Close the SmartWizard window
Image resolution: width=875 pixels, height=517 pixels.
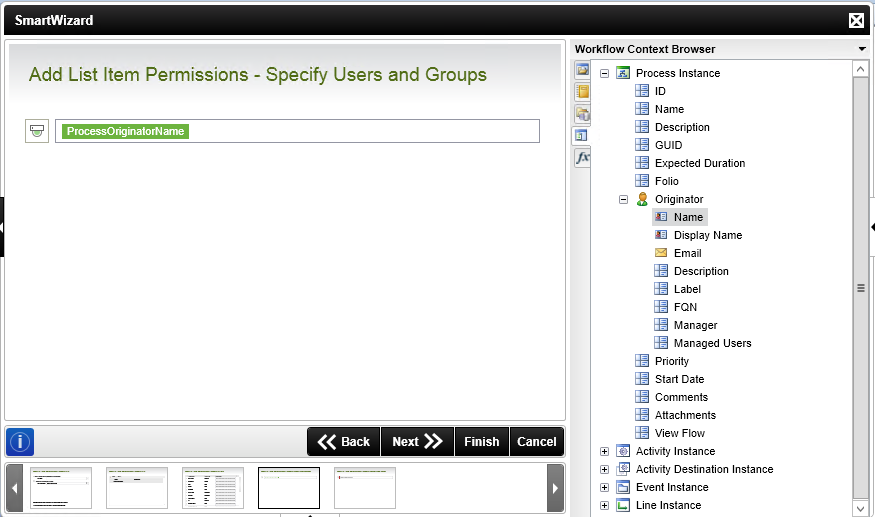pyautogui.click(x=856, y=21)
